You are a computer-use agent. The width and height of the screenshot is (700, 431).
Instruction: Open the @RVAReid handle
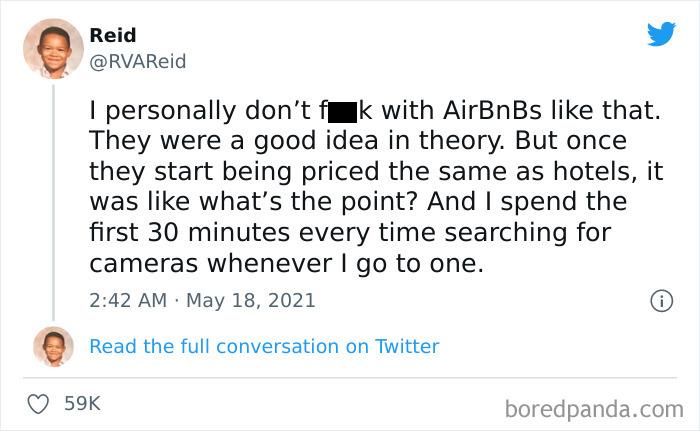tap(138, 62)
